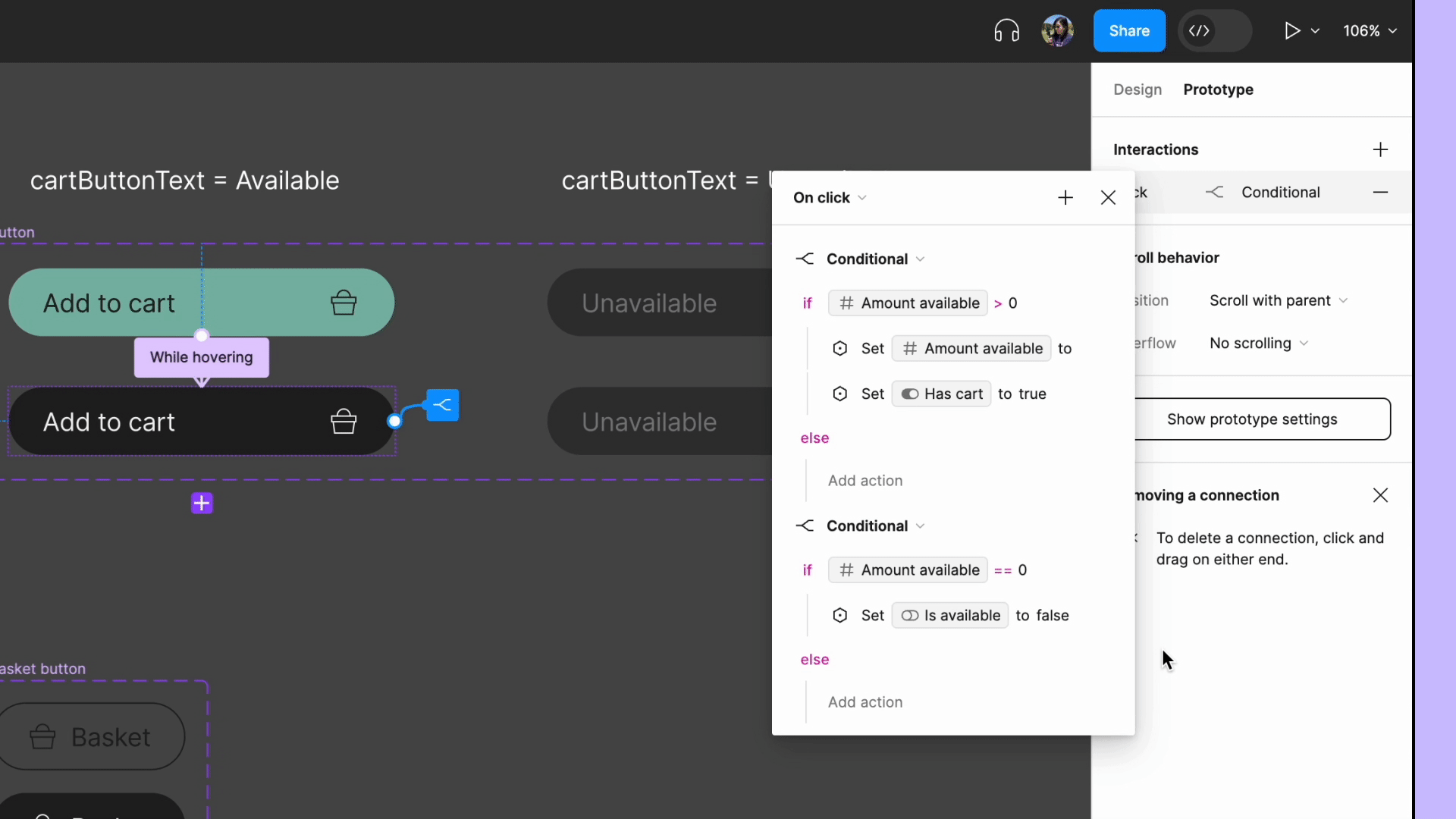Select the Conditional interaction row in the panel
Image resolution: width=1456 pixels, height=819 pixels.
[x=1273, y=193]
